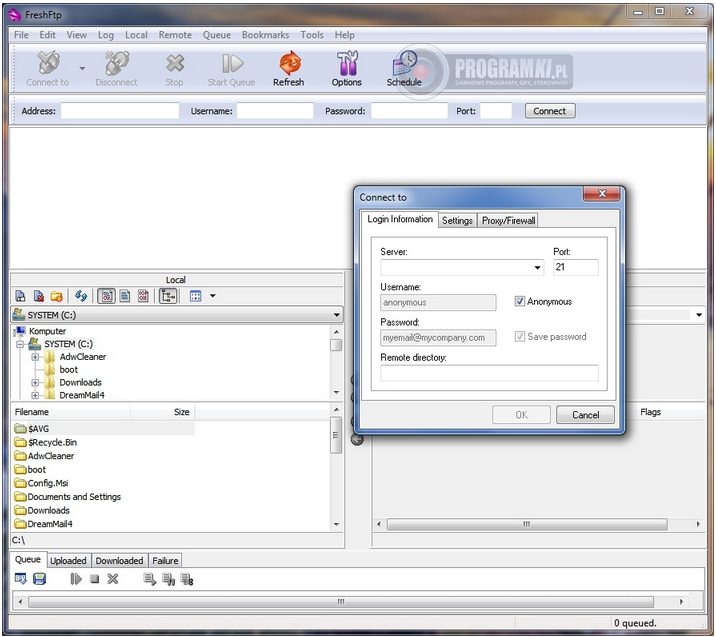Screen dimensions: 716x637
Task: Click the queue list with pause icon
Action: click(x=168, y=579)
